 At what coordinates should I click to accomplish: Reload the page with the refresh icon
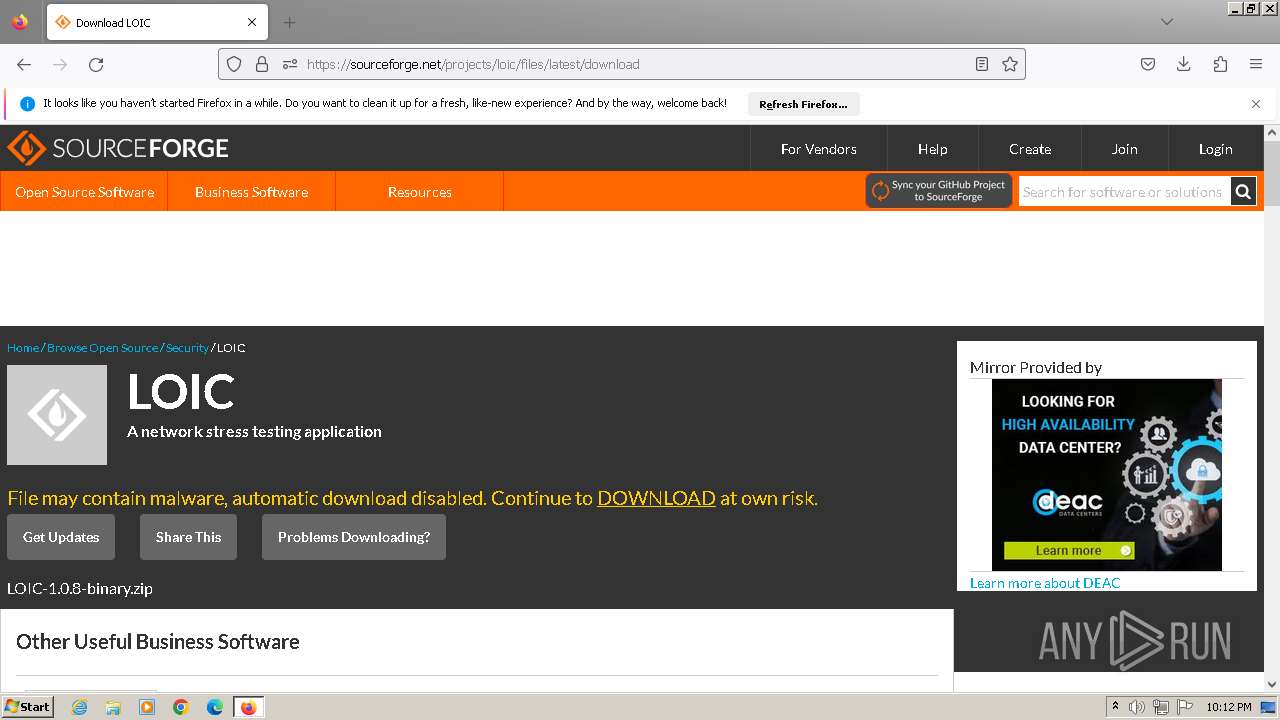(x=96, y=64)
